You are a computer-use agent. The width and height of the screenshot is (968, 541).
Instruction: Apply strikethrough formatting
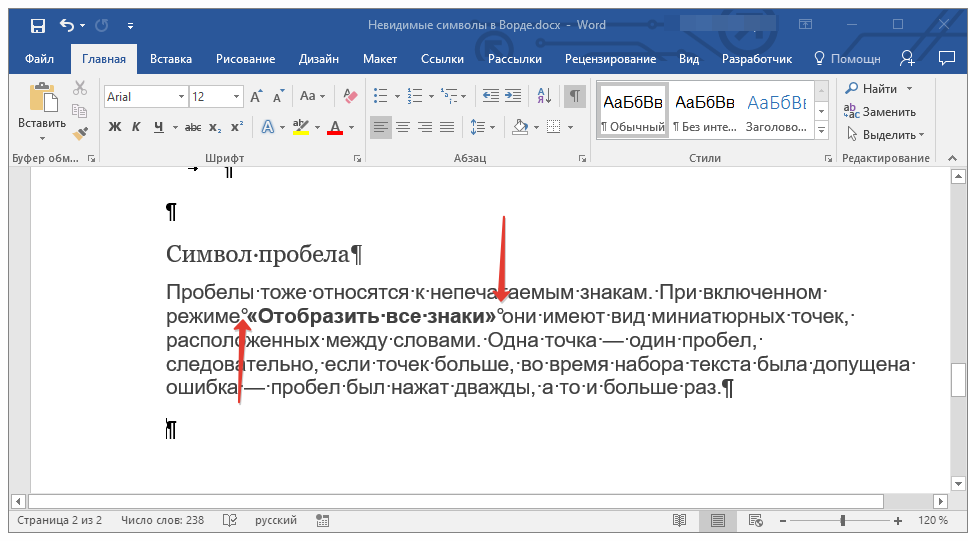point(192,127)
